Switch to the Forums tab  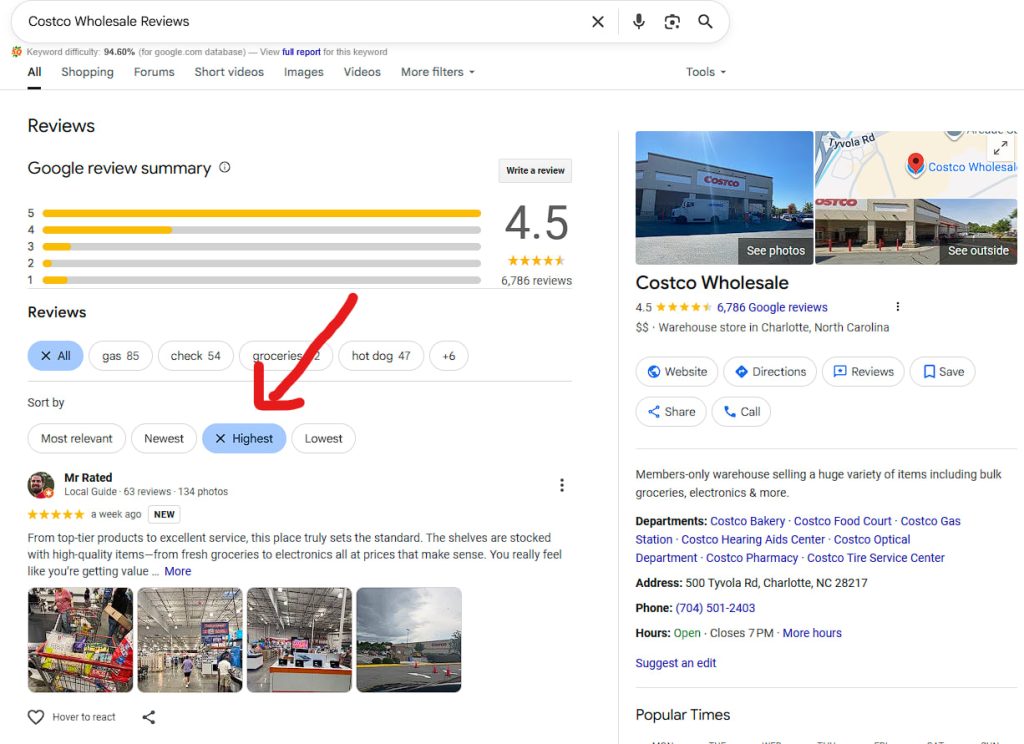(154, 72)
